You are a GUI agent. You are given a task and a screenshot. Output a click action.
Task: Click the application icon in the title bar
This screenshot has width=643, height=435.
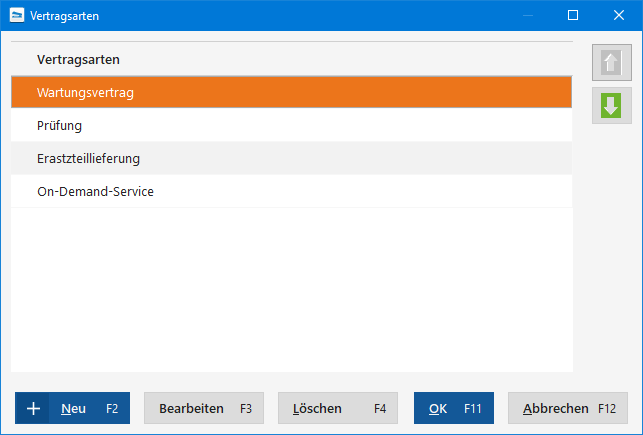tap(16, 16)
